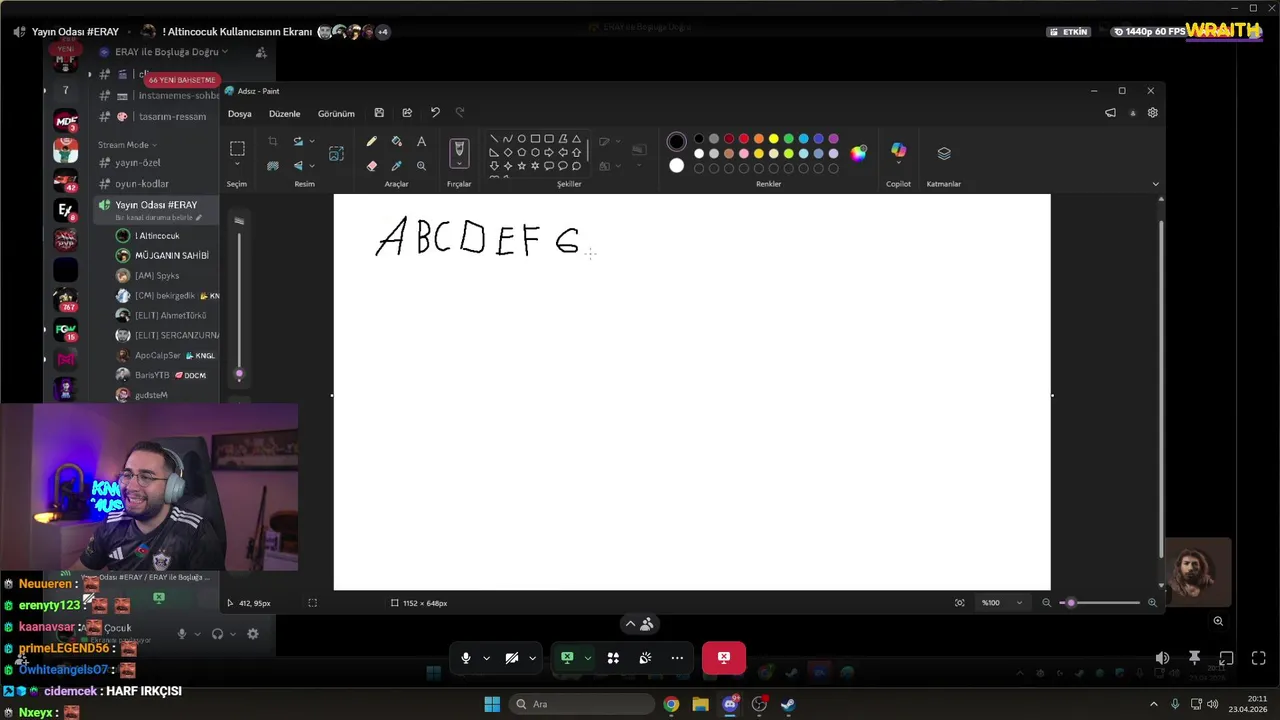Select the Magnifier tool
1280x720 pixels.
pos(421,166)
